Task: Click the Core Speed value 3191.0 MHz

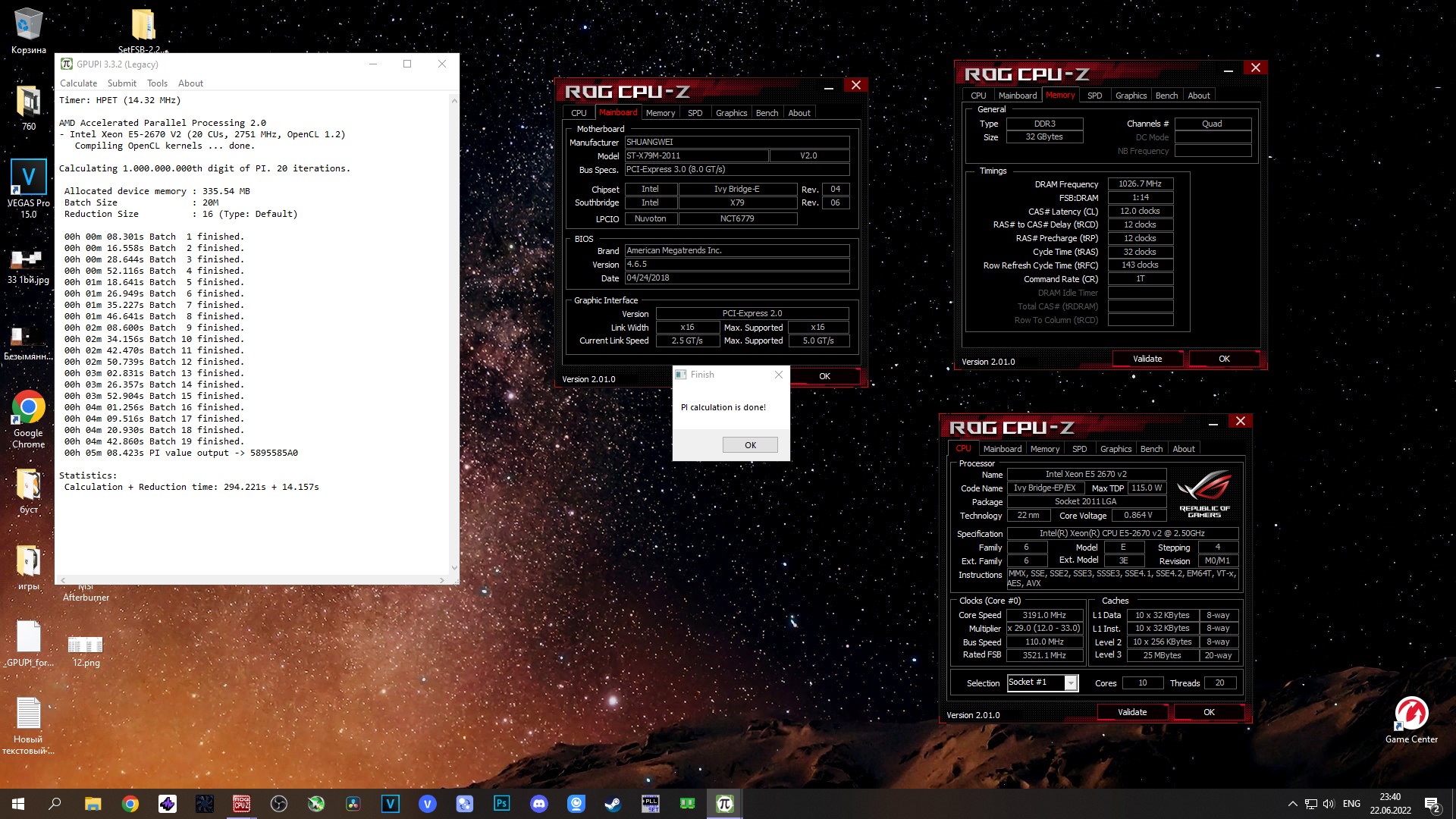Action: click(1044, 615)
